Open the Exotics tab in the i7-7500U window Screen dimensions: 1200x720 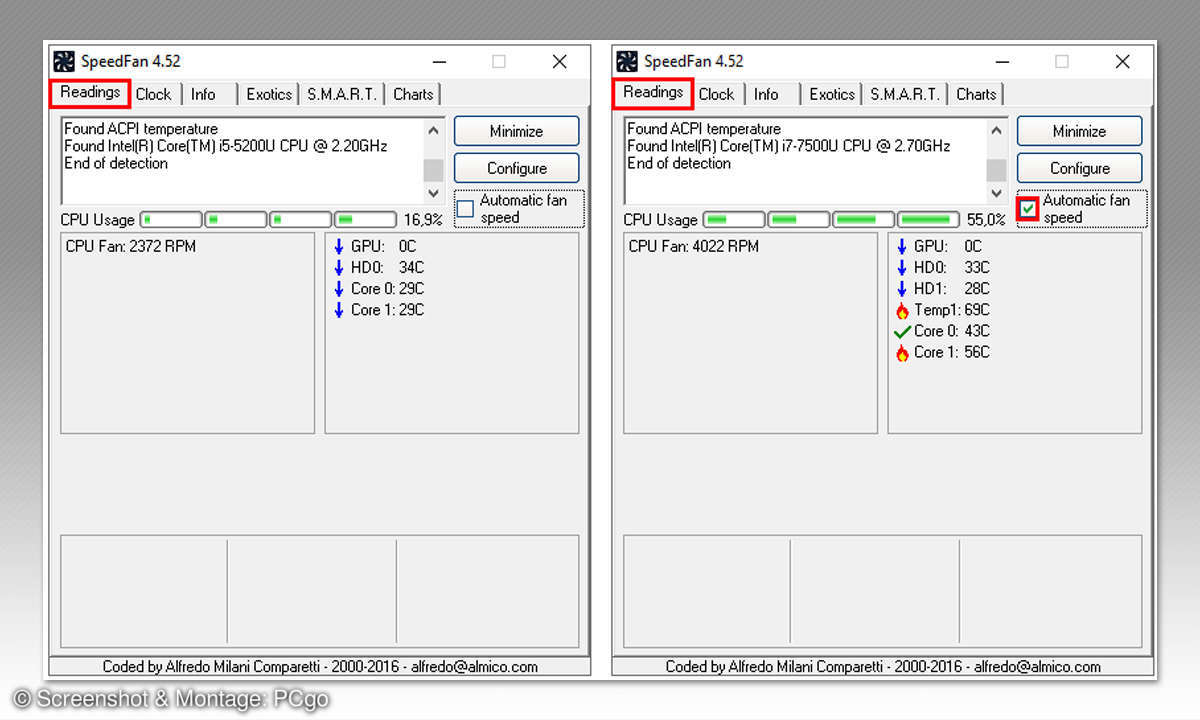click(x=832, y=95)
